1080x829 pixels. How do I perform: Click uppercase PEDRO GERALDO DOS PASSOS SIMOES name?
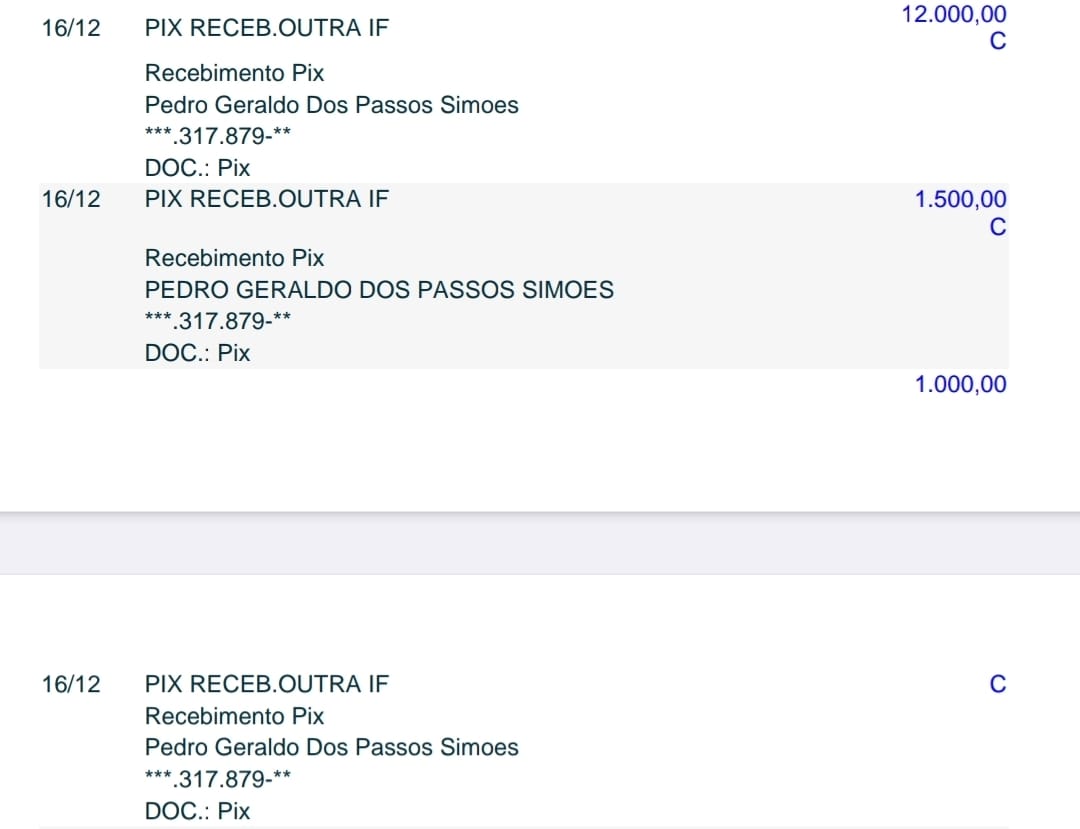pyautogui.click(x=379, y=290)
